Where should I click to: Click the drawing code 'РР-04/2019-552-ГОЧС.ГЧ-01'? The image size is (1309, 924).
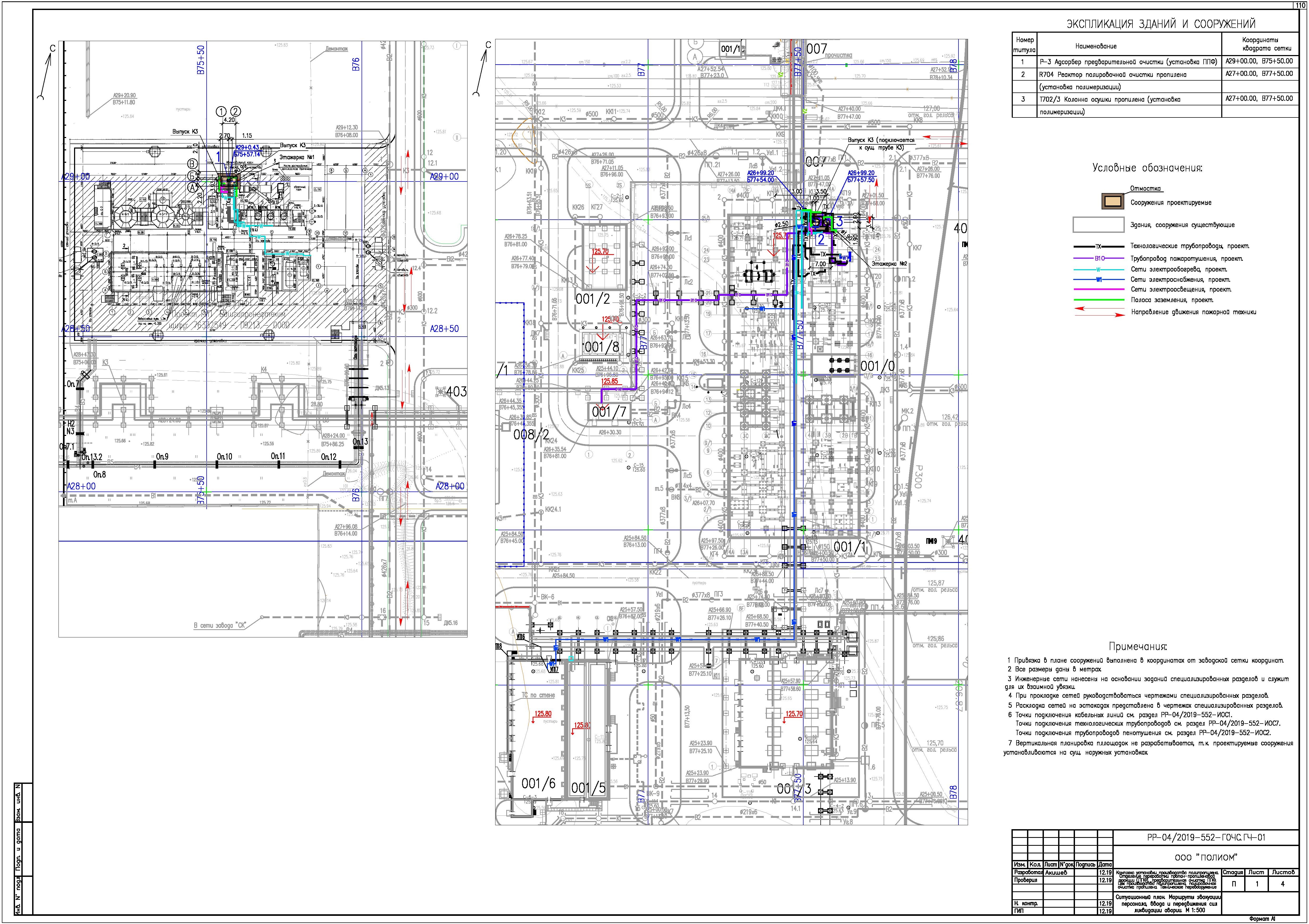(1205, 837)
